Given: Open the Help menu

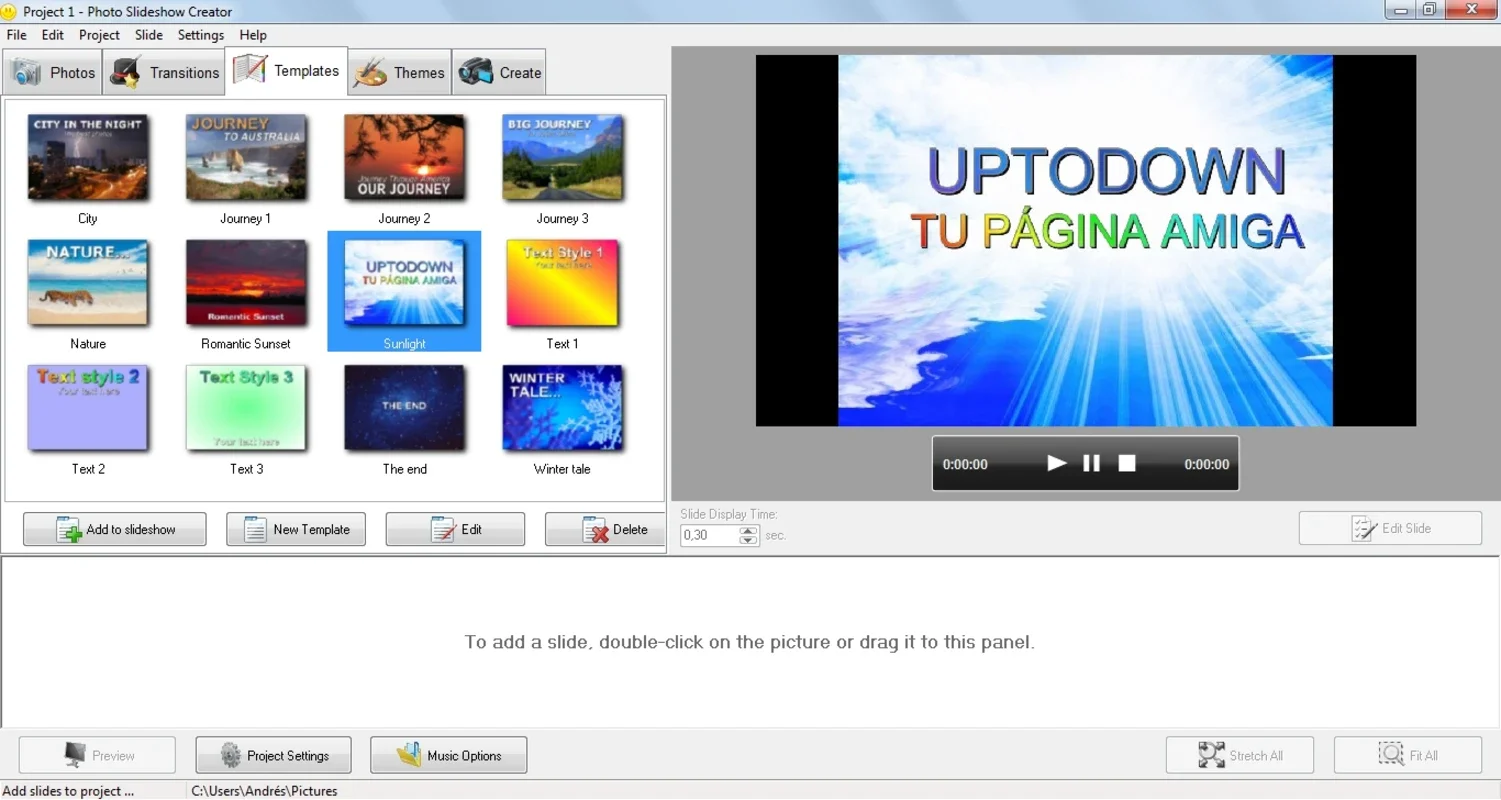Looking at the screenshot, I should tap(253, 35).
